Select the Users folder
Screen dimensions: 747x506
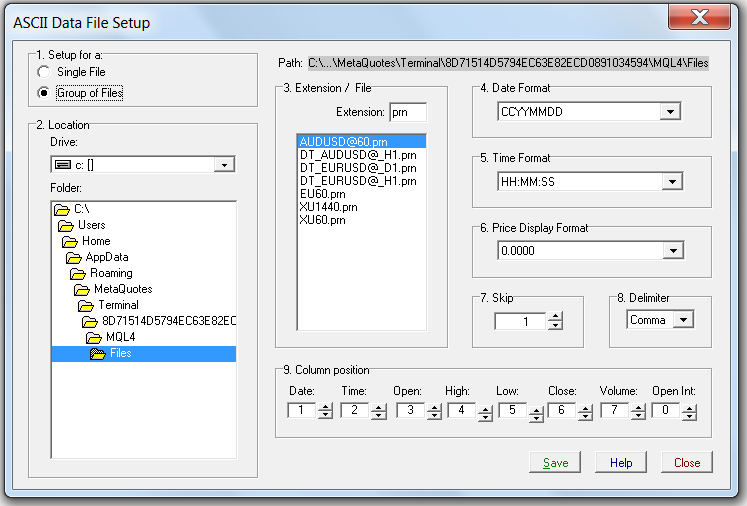pos(81,225)
